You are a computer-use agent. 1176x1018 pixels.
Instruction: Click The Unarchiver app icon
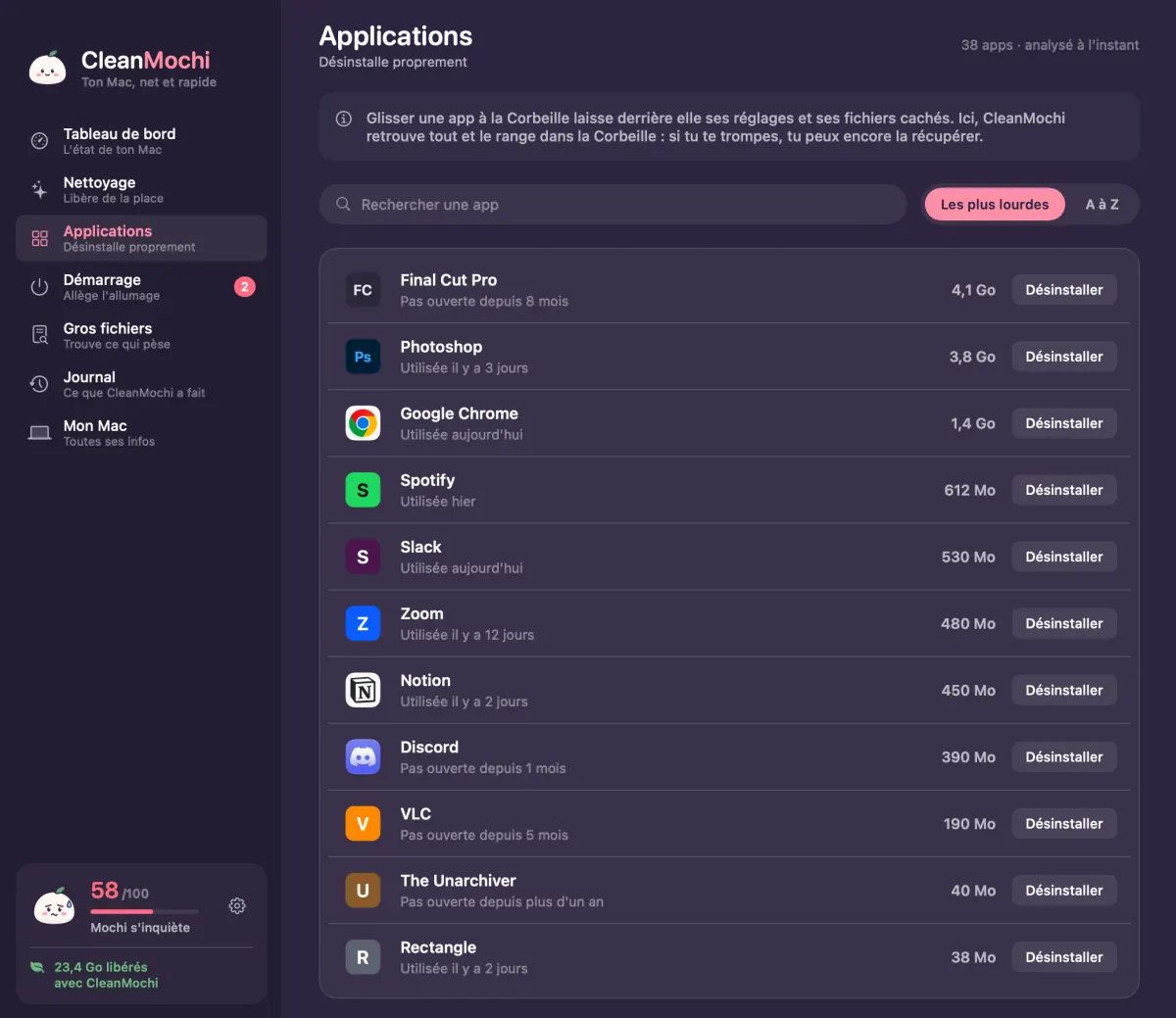363,890
